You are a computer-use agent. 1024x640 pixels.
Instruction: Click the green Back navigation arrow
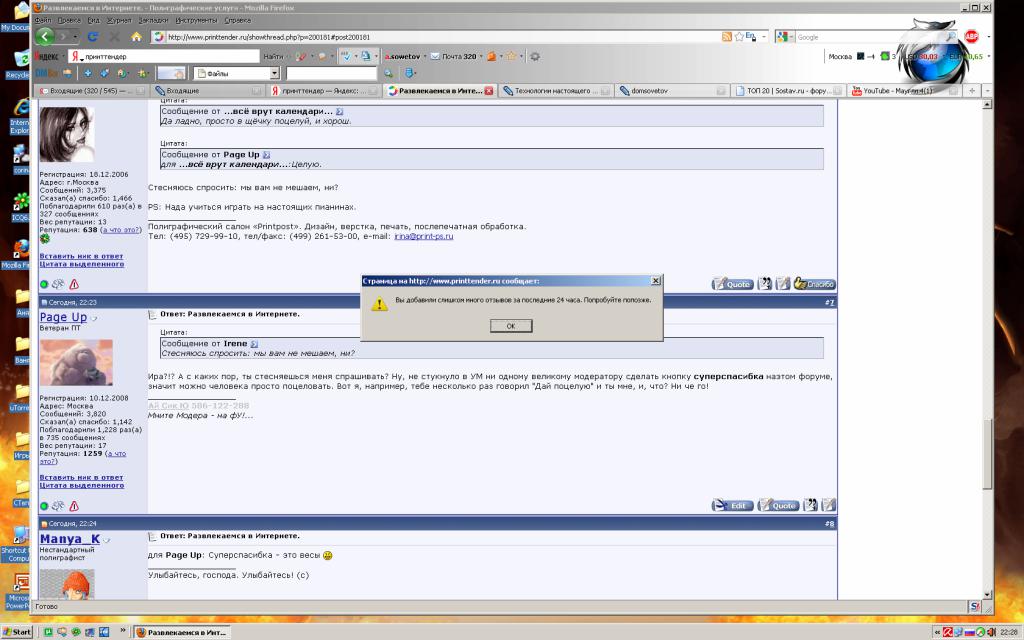[46, 36]
